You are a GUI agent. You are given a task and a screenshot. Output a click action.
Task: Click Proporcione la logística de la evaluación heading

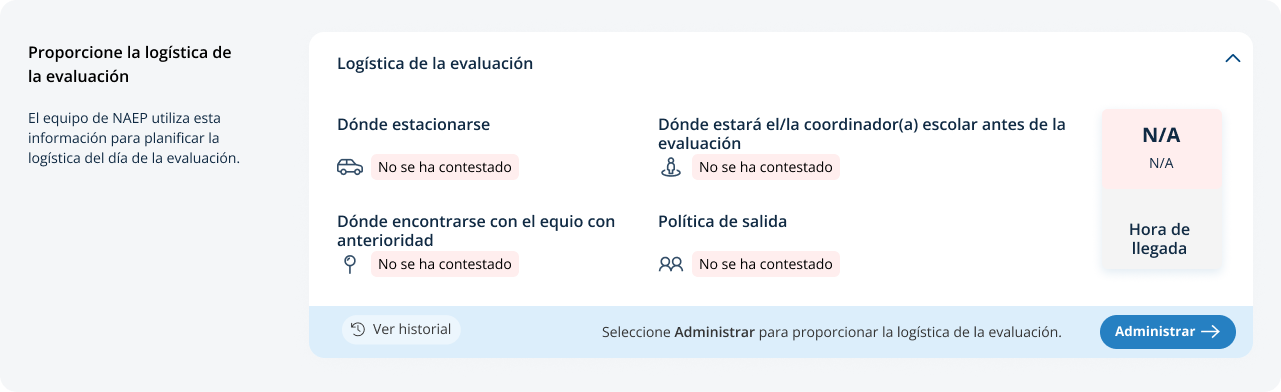[130, 63]
